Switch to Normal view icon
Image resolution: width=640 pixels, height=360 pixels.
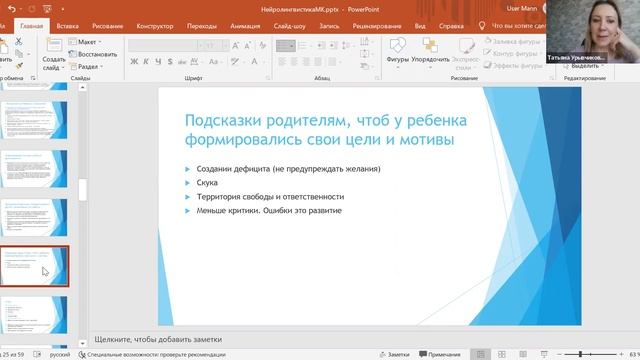click(480, 354)
